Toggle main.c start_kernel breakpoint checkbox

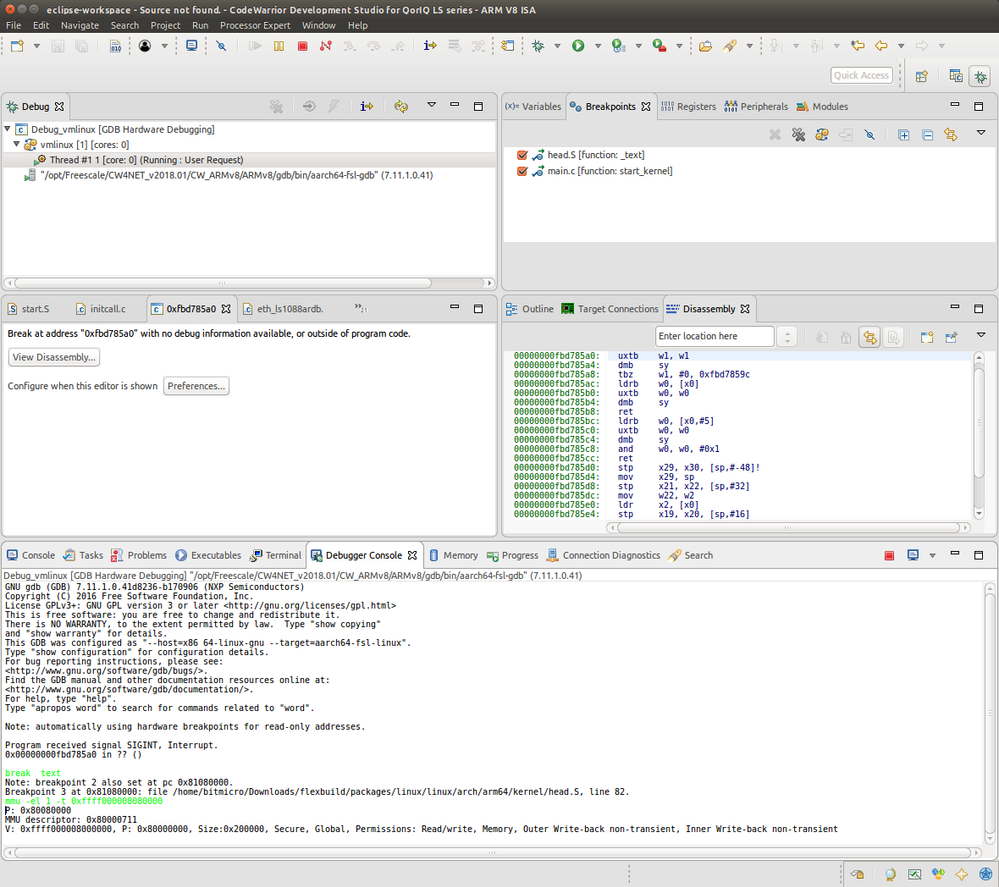click(522, 171)
